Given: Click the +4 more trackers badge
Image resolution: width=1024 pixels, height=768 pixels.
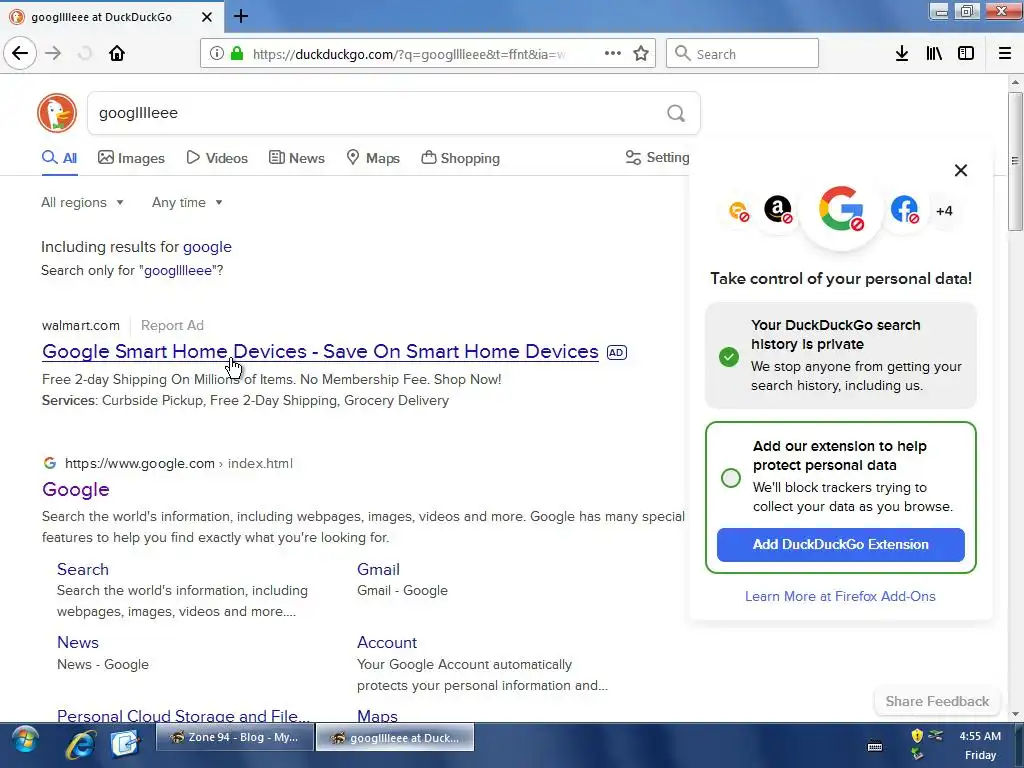Looking at the screenshot, I should coord(944,211).
